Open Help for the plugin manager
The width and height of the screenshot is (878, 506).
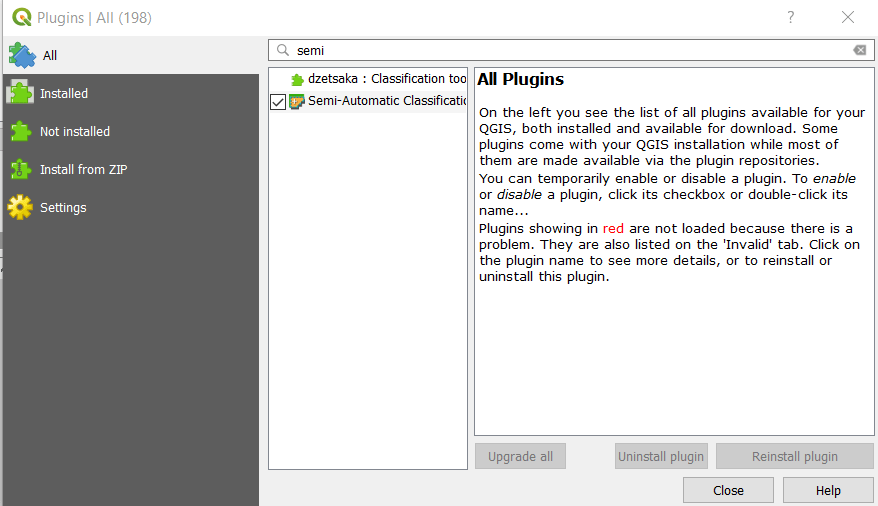pos(828,491)
